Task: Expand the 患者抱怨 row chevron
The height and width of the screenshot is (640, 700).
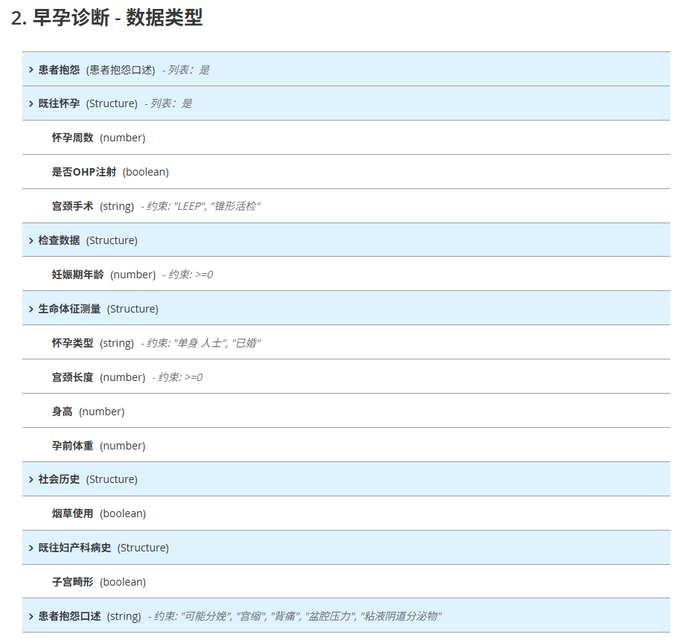Action: pyautogui.click(x=31, y=70)
